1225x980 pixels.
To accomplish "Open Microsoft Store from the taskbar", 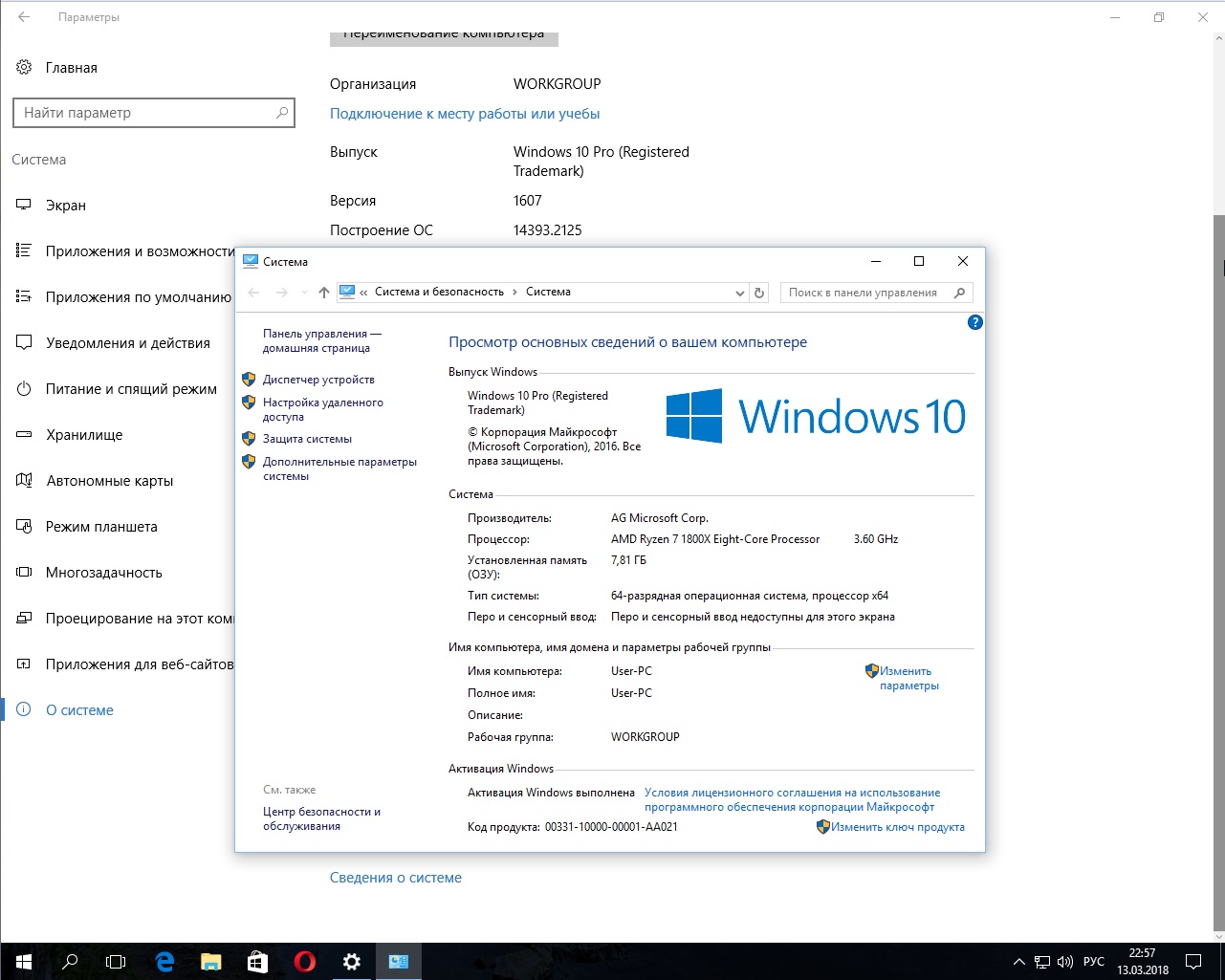I will [x=257, y=961].
